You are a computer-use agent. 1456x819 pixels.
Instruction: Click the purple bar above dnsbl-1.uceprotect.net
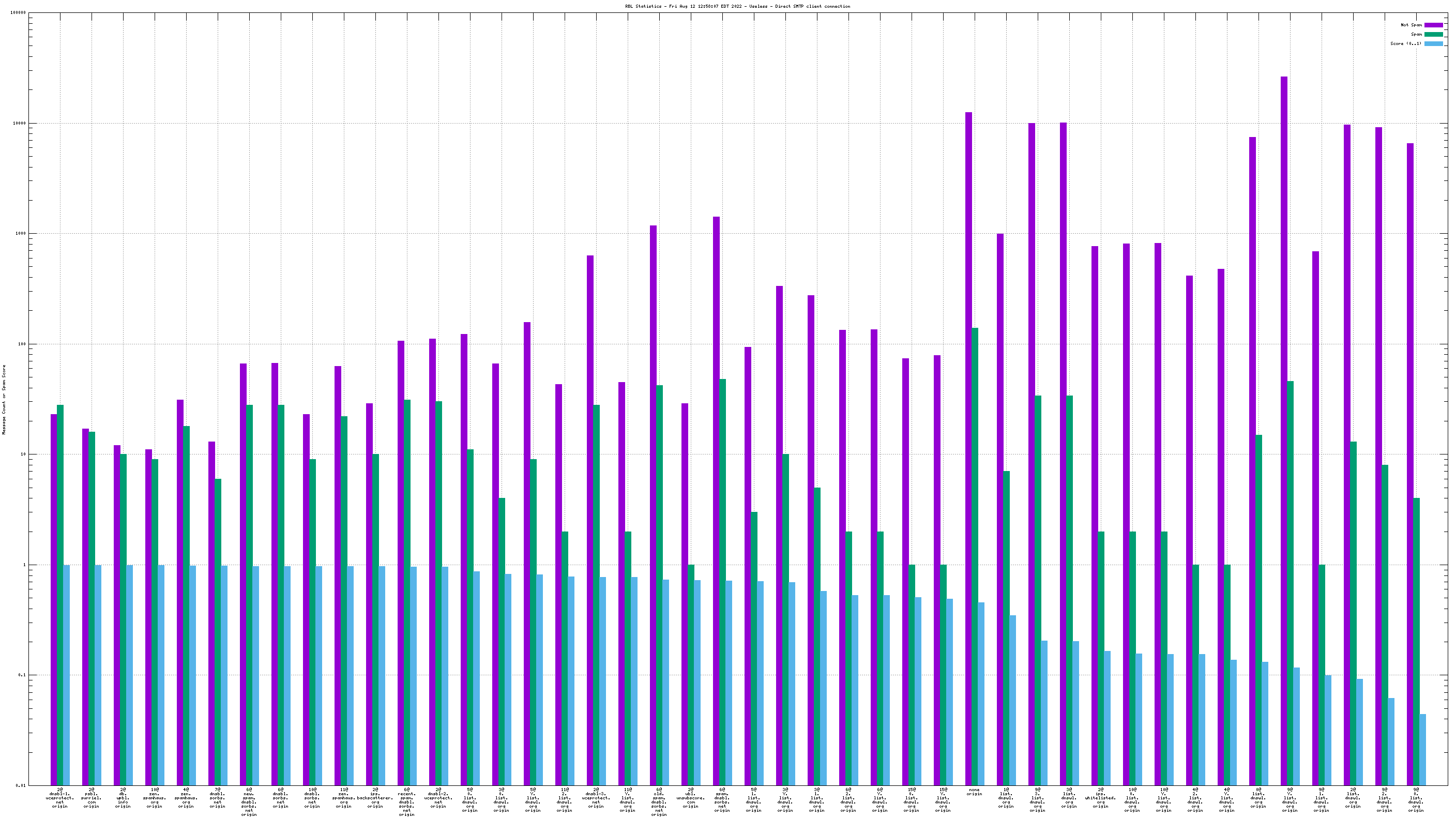(54, 599)
